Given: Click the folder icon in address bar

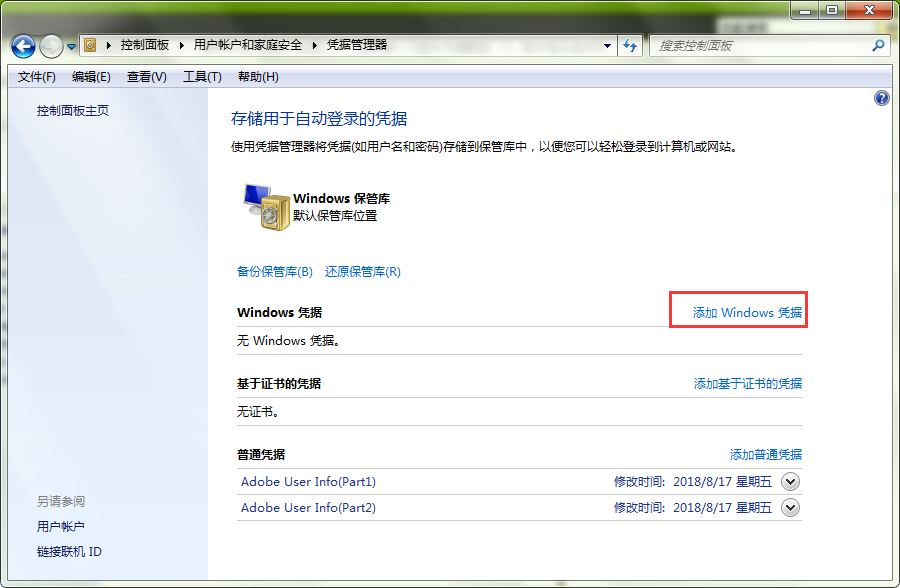Looking at the screenshot, I should tap(91, 45).
